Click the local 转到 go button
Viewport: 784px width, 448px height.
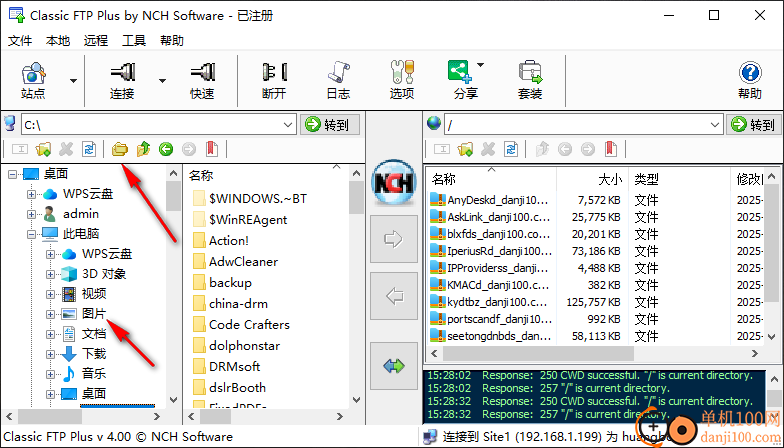point(330,124)
